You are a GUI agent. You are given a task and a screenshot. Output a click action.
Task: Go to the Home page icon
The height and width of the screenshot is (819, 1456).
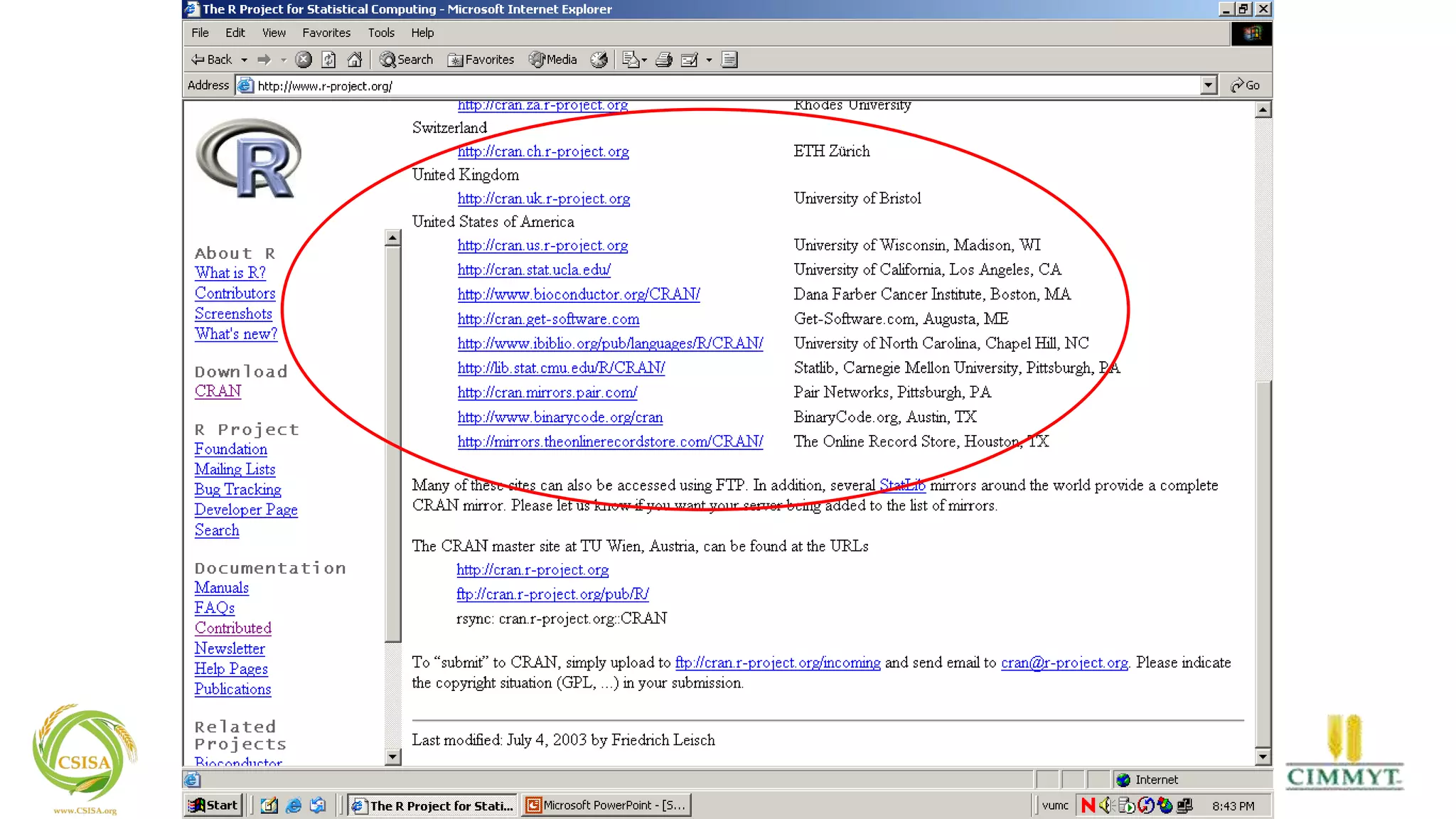(x=354, y=60)
